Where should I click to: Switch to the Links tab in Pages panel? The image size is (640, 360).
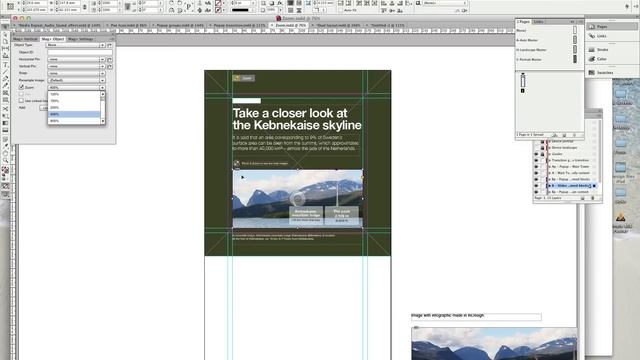538,22
